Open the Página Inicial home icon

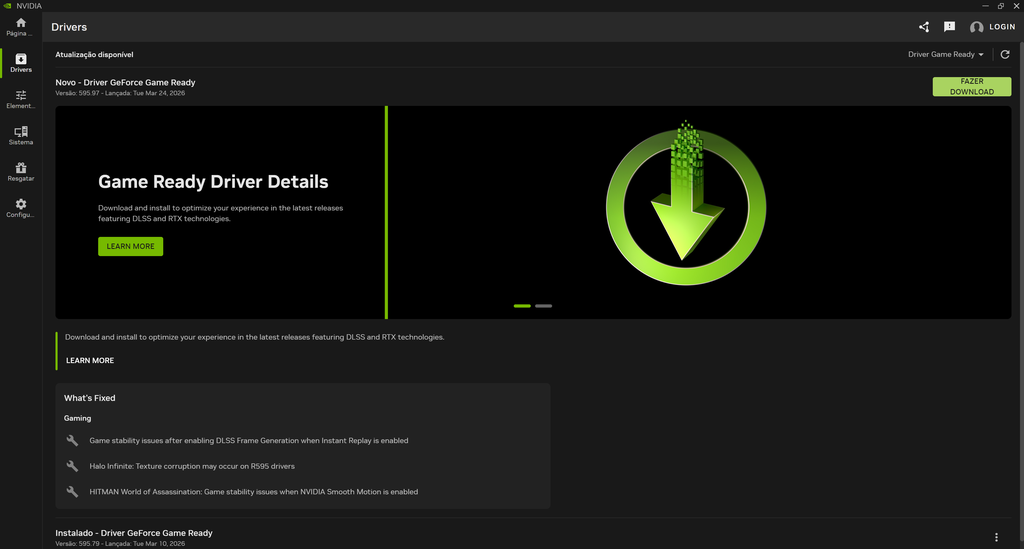20,23
